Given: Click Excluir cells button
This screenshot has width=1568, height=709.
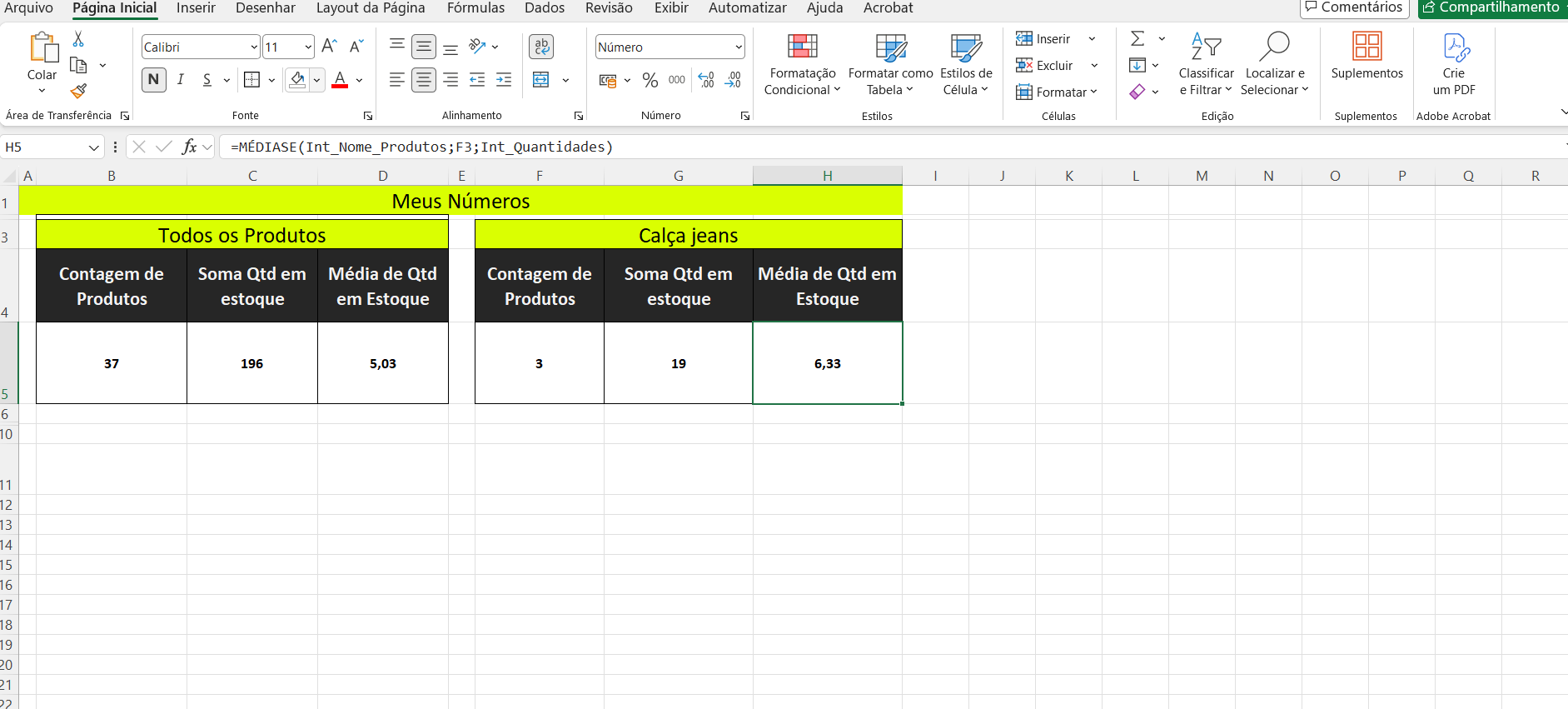Looking at the screenshot, I should click(1045, 66).
